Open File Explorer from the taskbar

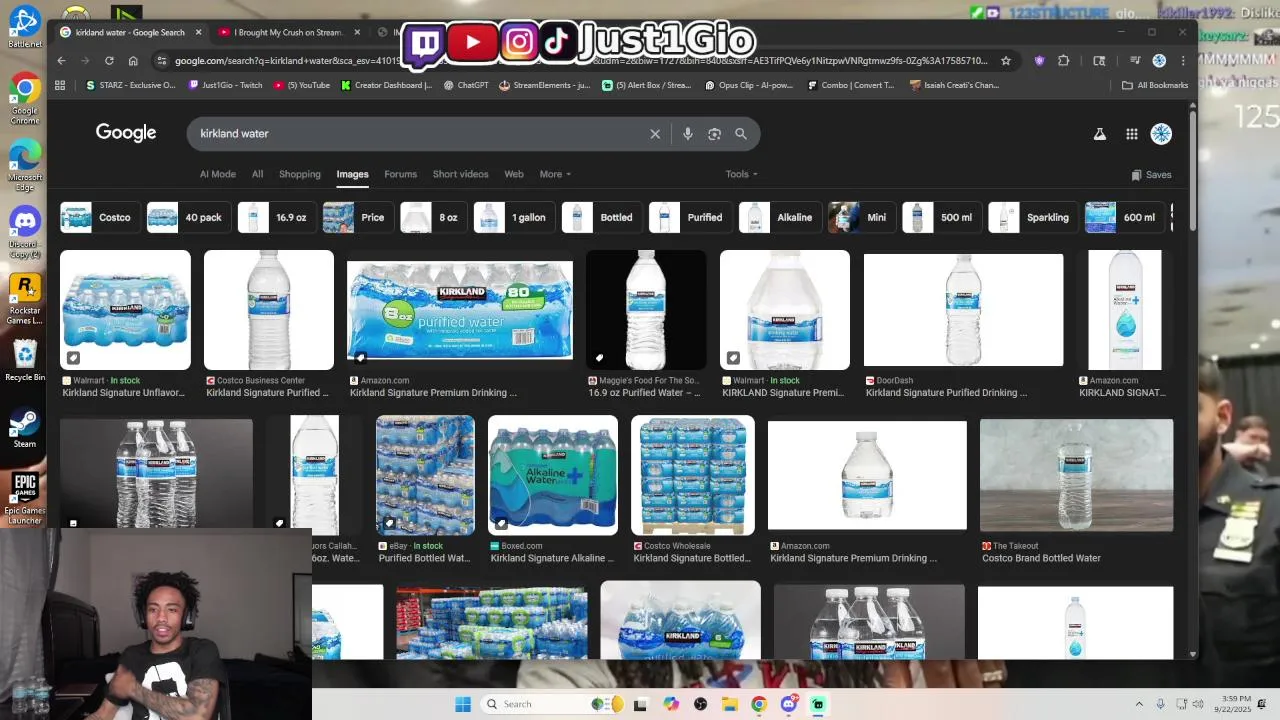(729, 704)
